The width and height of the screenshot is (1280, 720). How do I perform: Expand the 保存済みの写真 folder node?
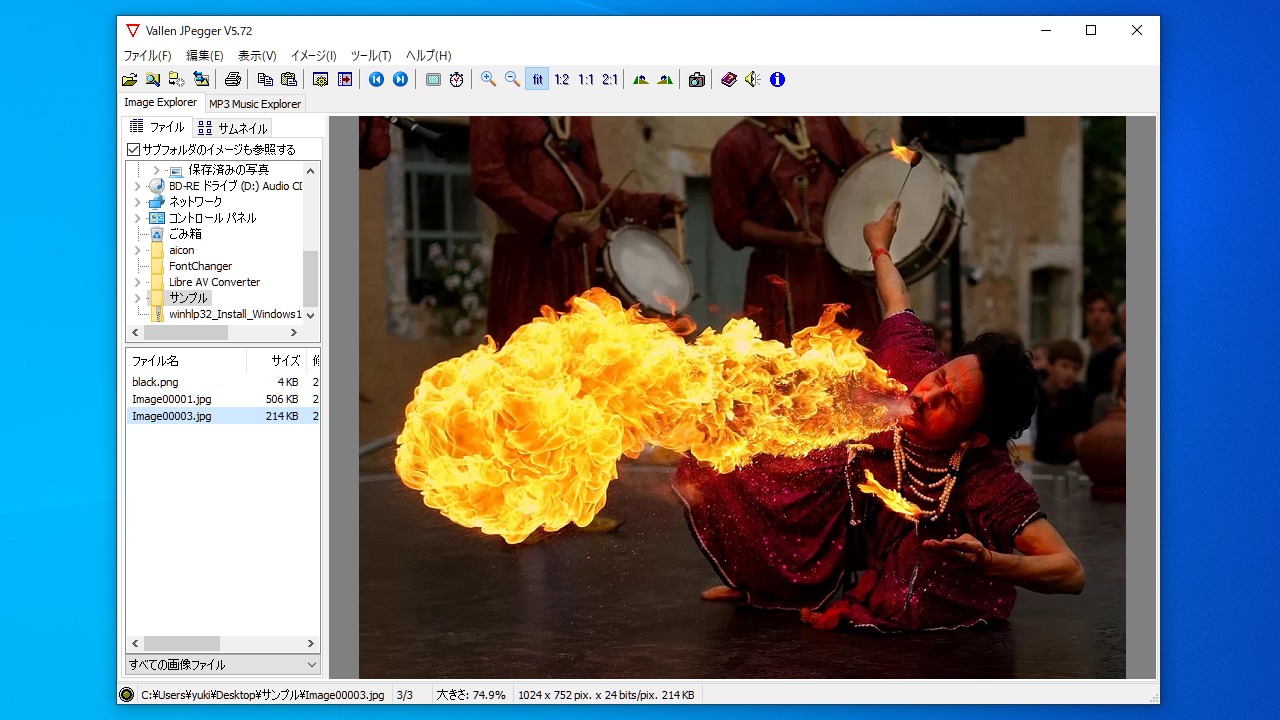pyautogui.click(x=156, y=170)
